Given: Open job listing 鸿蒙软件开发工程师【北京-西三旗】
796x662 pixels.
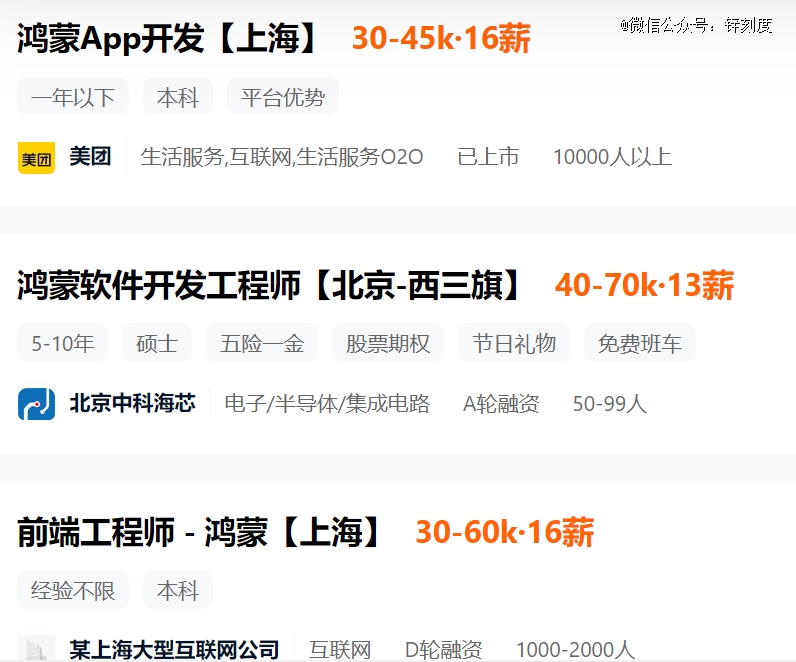Looking at the screenshot, I should click(269, 285).
